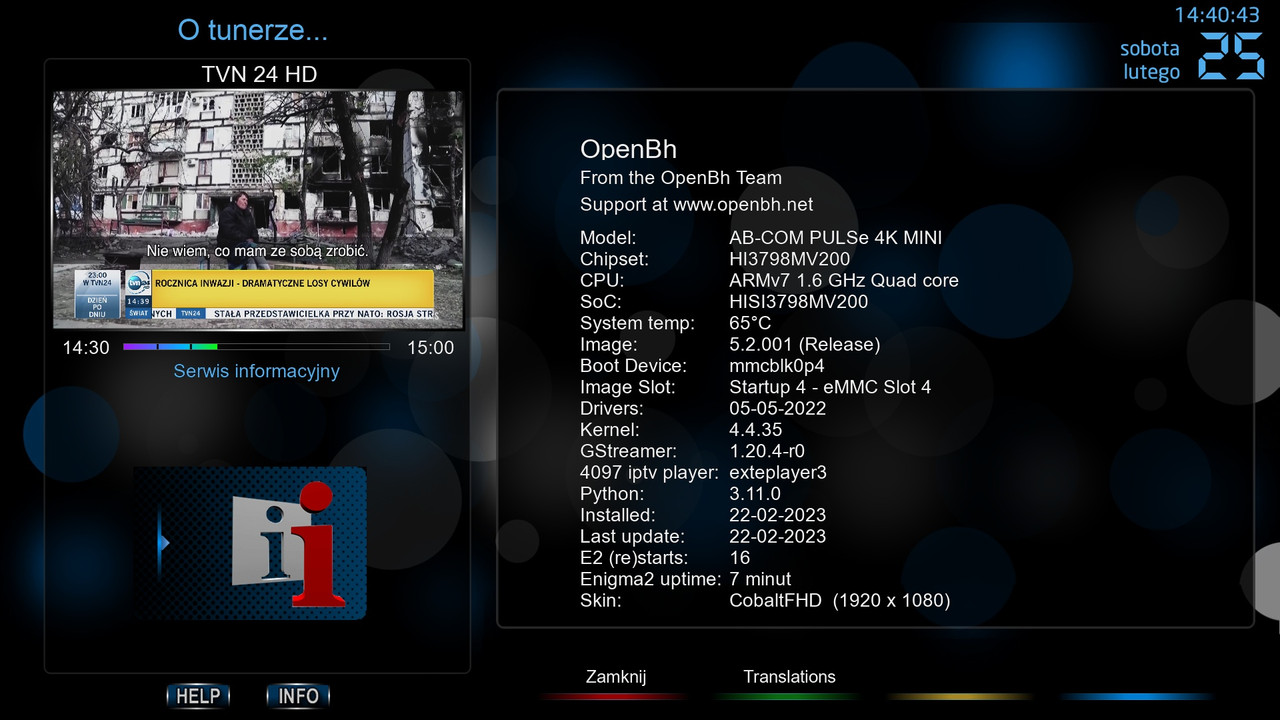Image resolution: width=1280 pixels, height=720 pixels.
Task: Click iptv player value exteplayer3
Action: point(778,473)
